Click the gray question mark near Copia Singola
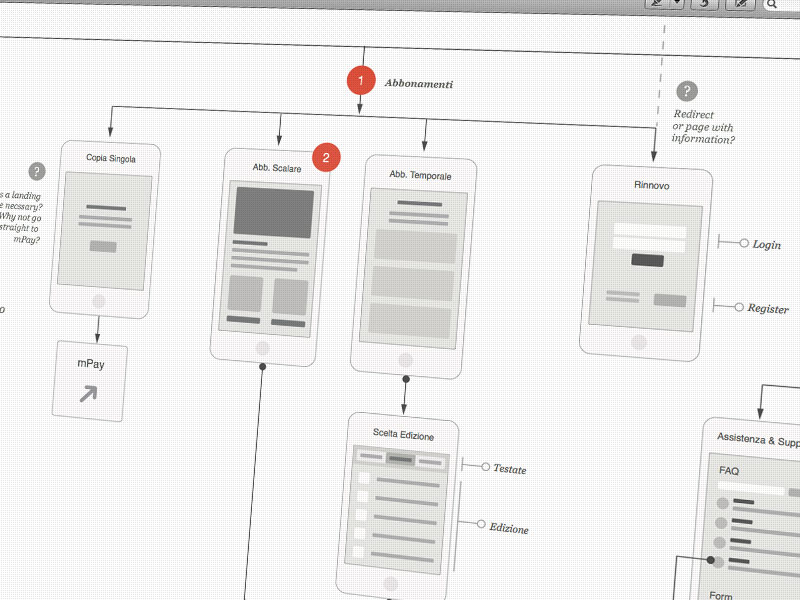800x600 pixels. point(37,171)
